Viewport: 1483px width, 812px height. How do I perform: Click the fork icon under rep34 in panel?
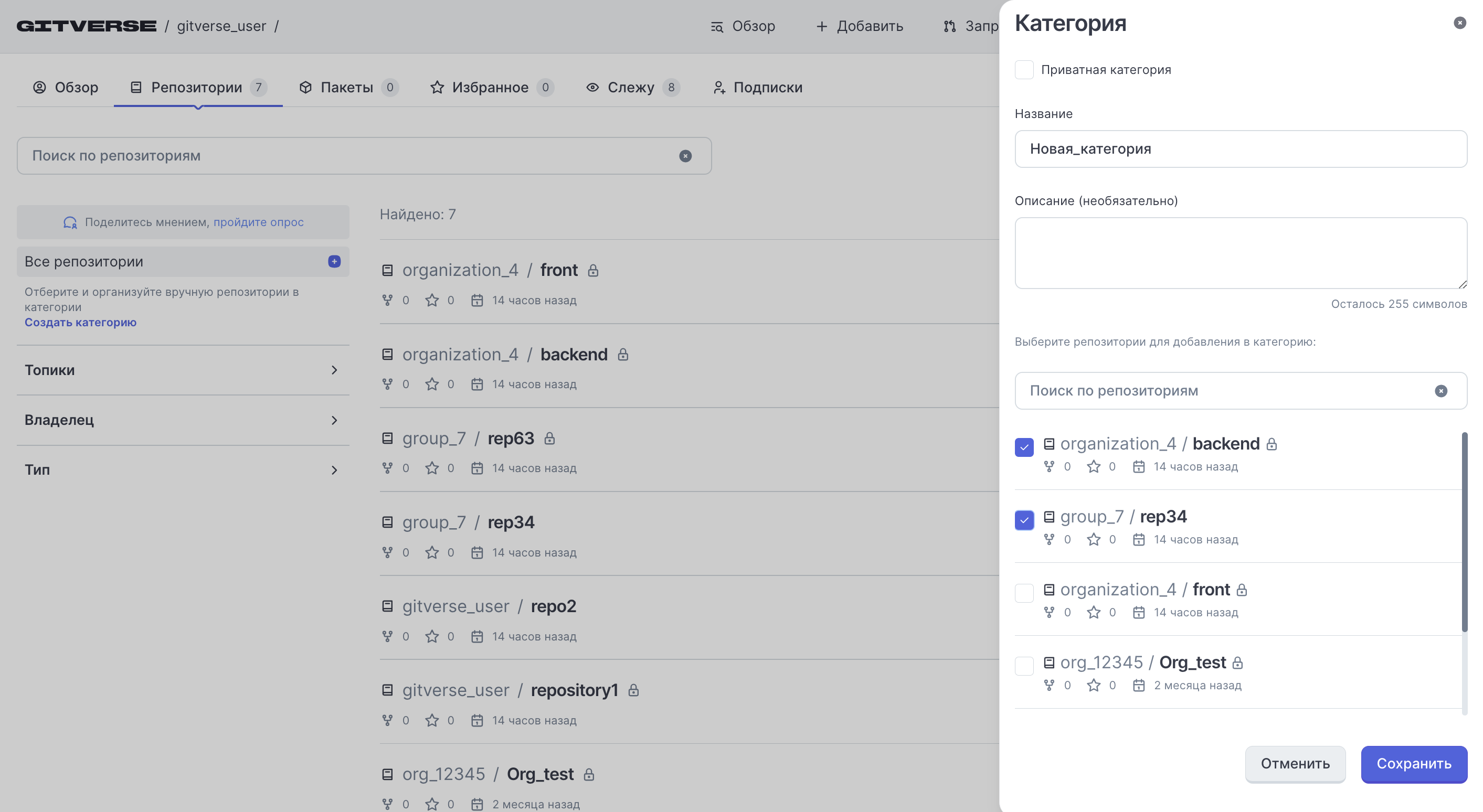[x=1049, y=539]
